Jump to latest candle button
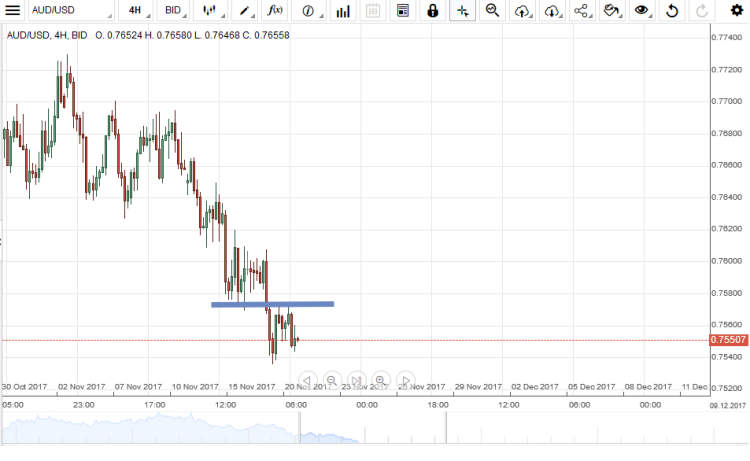This screenshot has width=750, height=461. (x=356, y=381)
